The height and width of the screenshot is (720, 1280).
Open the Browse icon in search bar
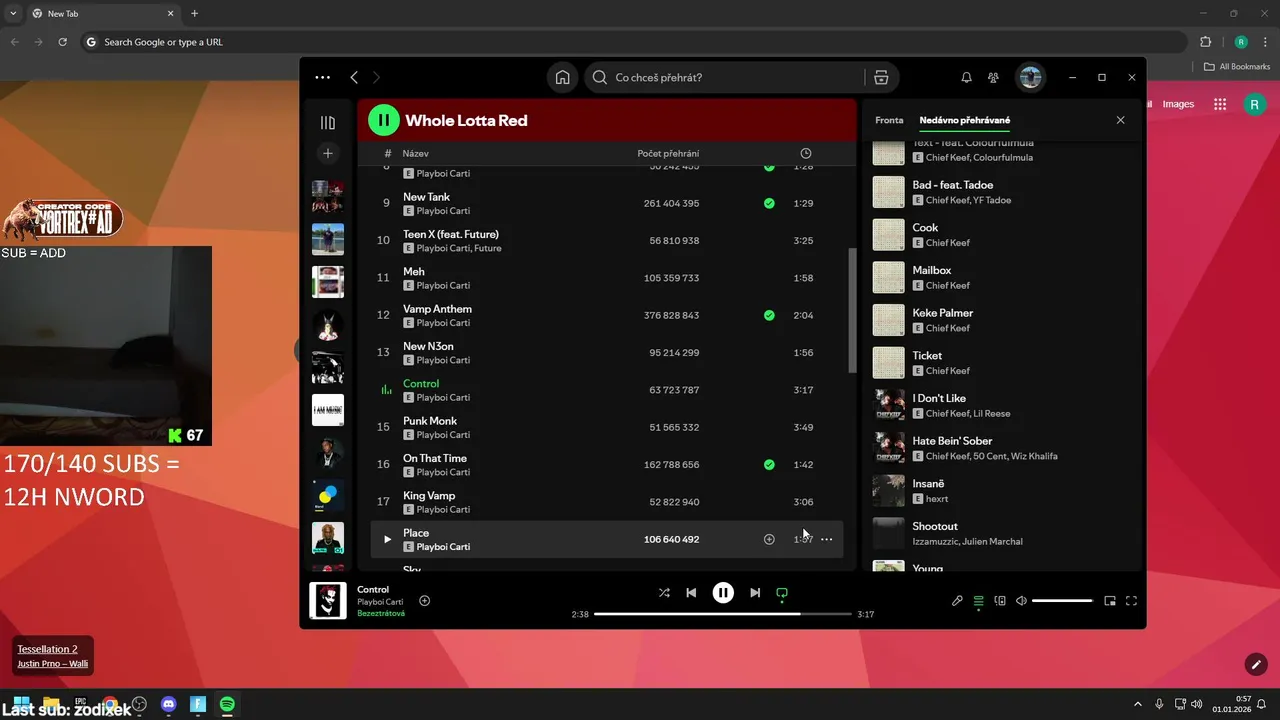pos(881,77)
